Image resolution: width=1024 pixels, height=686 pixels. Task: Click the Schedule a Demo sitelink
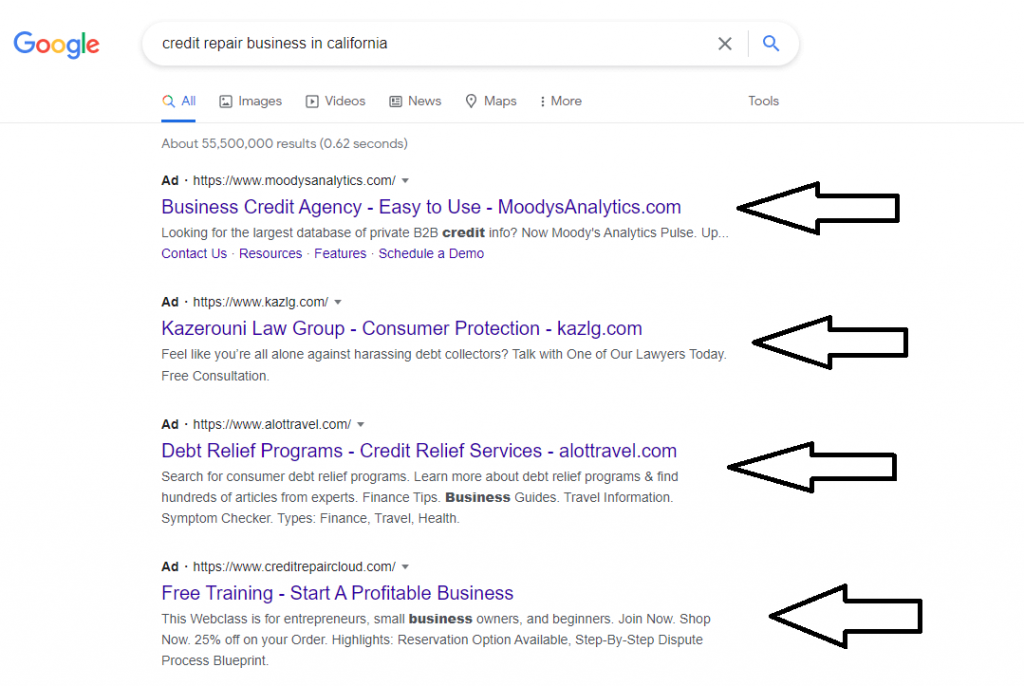pos(431,253)
